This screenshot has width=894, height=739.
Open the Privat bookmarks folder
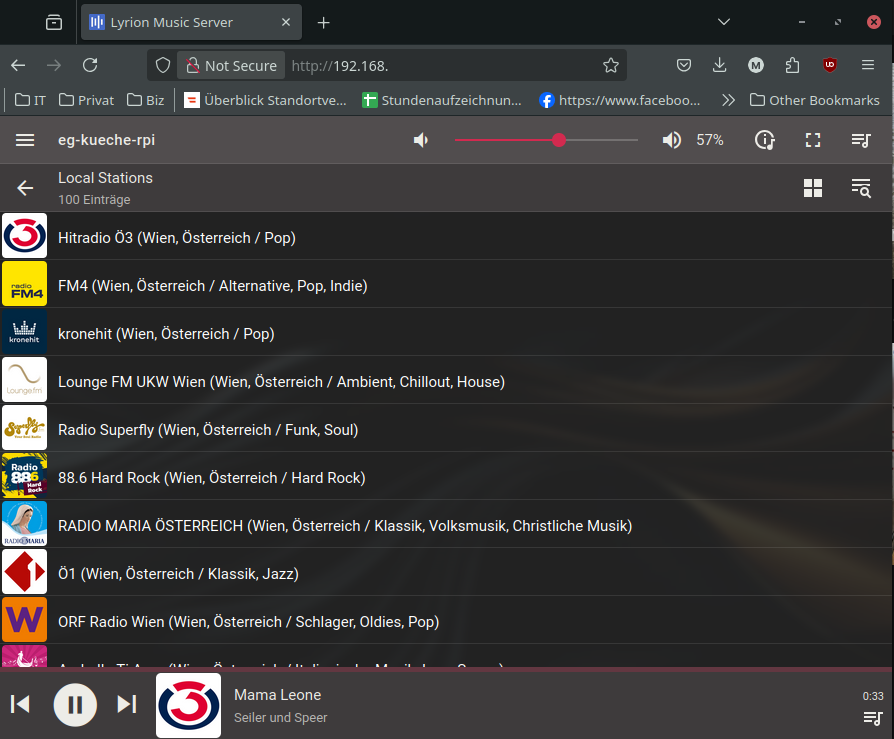click(x=87, y=100)
